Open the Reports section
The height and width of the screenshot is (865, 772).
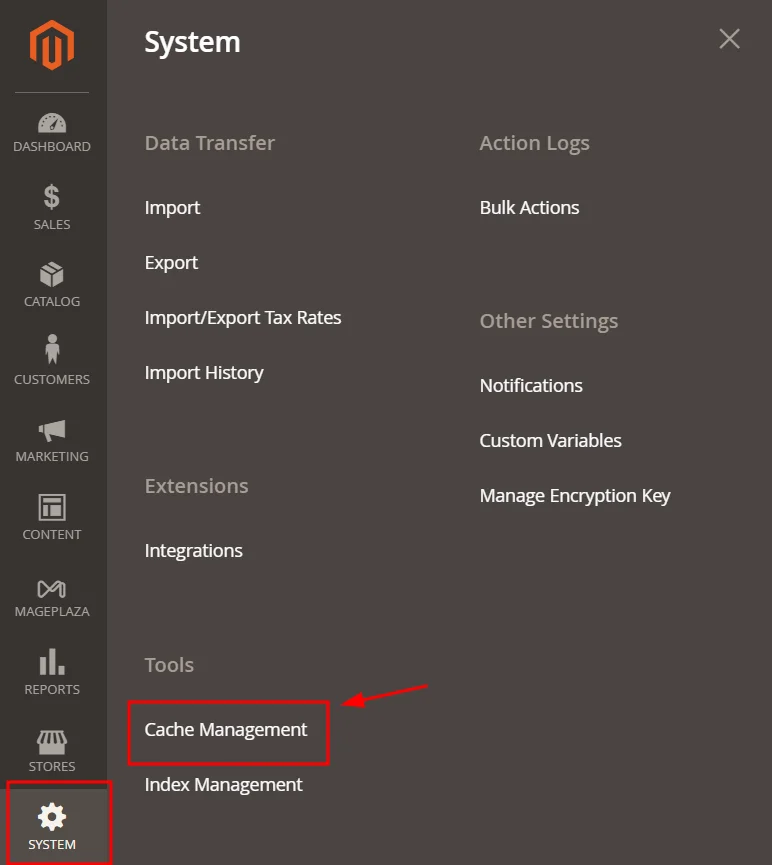(51, 672)
